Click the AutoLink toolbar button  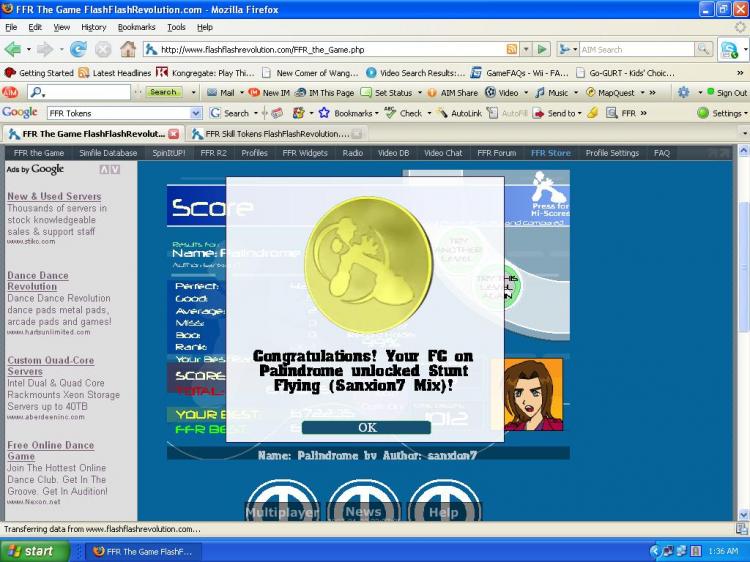pyautogui.click(x=459, y=113)
